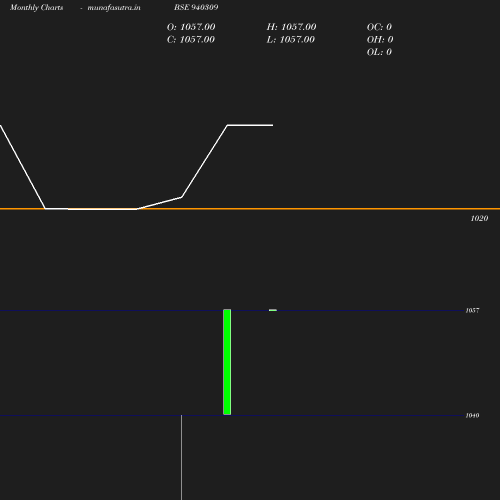The width and height of the screenshot is (500, 500).
Task: Click the tall green candlestick bar
Action: click(x=227, y=362)
